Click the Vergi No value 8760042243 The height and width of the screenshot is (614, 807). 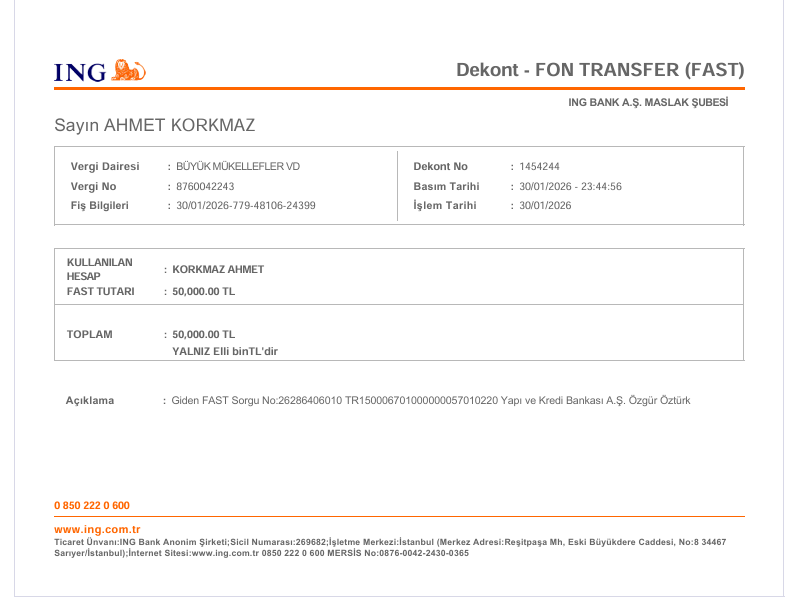(205, 186)
